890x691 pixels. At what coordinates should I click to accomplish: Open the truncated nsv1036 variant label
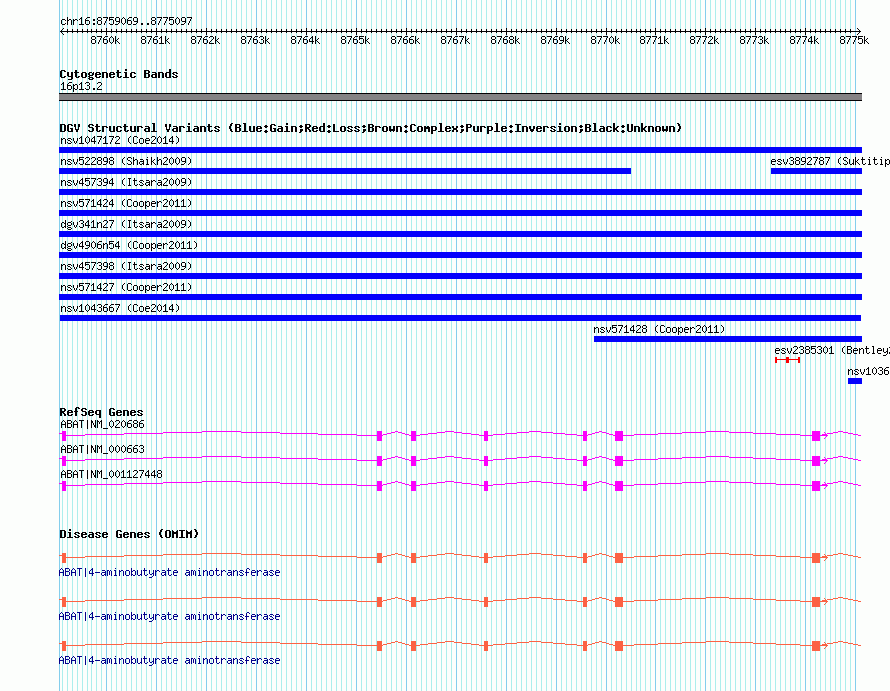(x=868, y=371)
